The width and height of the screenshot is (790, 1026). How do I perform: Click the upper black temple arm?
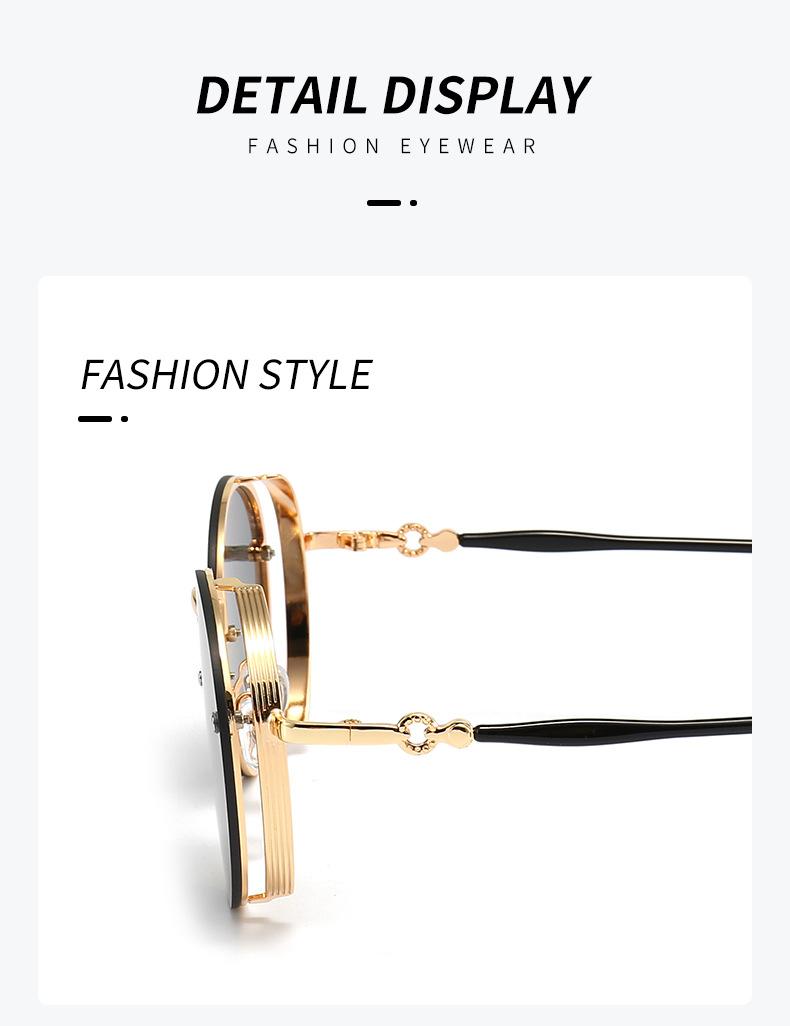[x=605, y=542]
